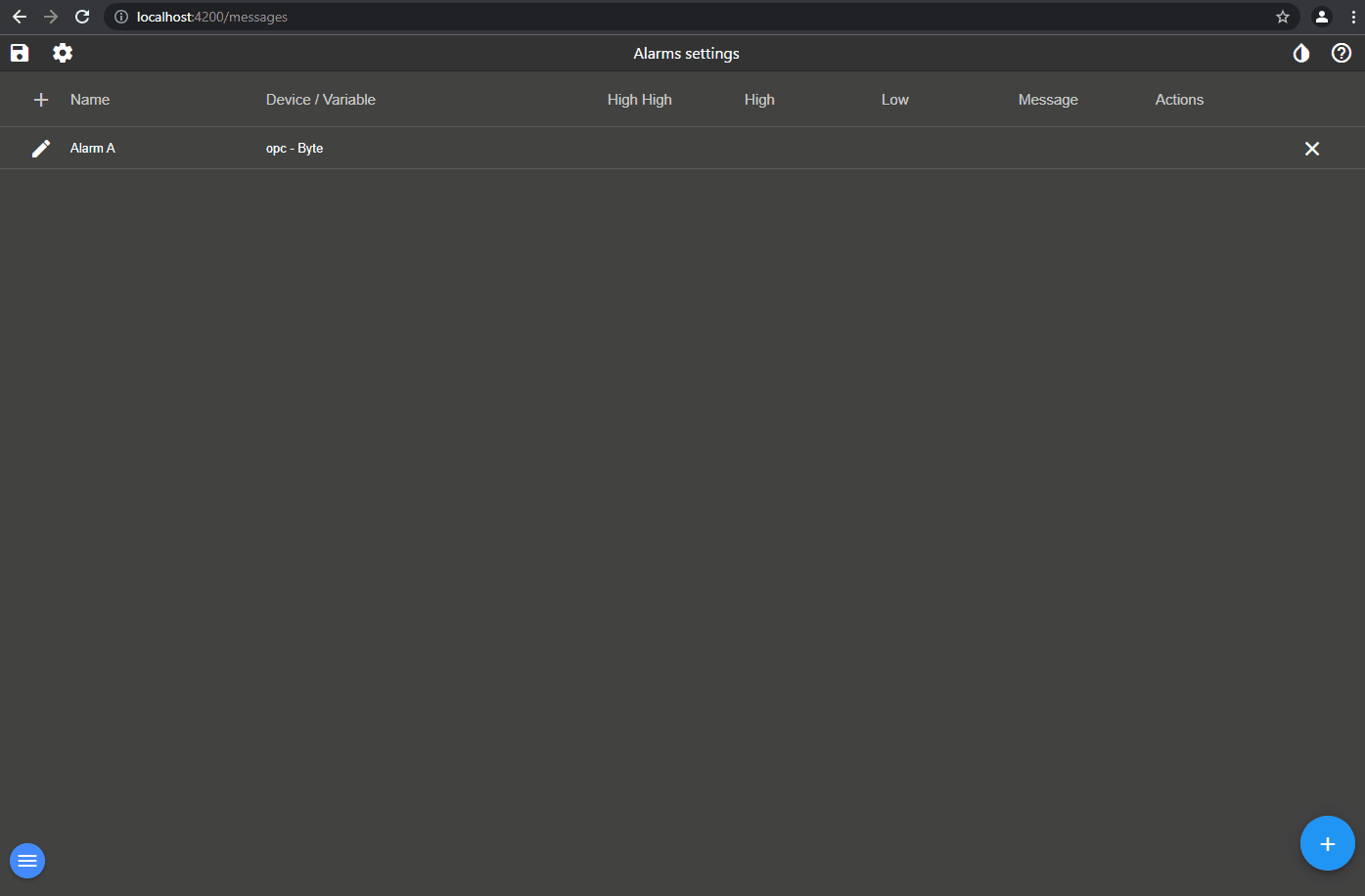Click the High High column header
1365x896 pixels.
pyautogui.click(x=640, y=100)
